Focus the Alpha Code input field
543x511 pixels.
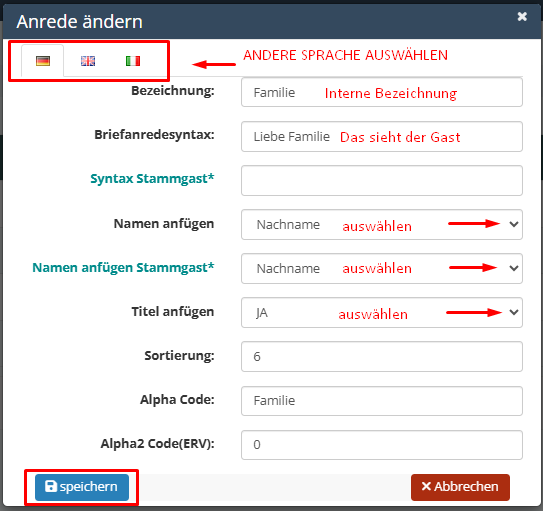click(x=382, y=401)
